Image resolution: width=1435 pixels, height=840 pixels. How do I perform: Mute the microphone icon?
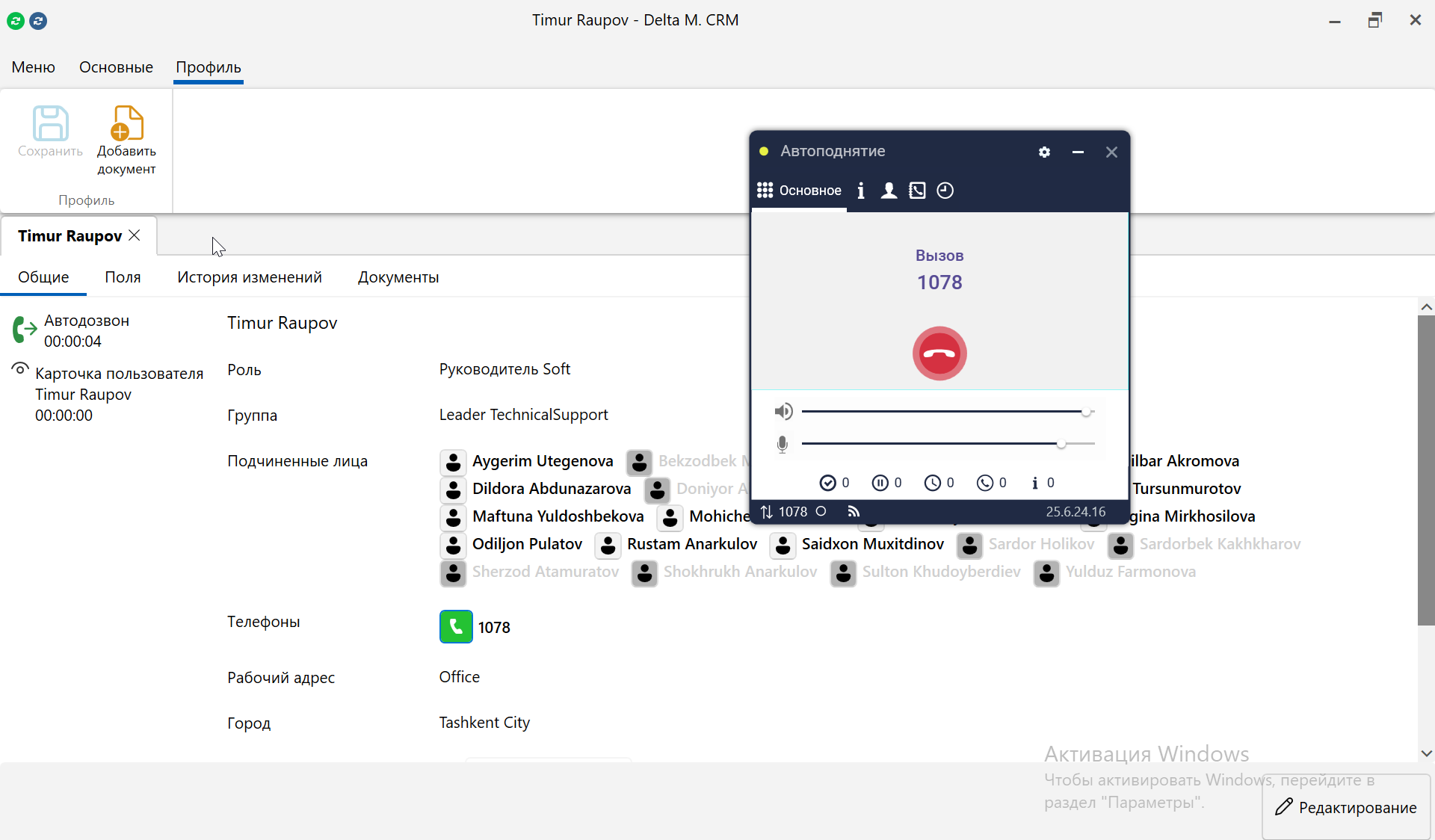point(783,444)
